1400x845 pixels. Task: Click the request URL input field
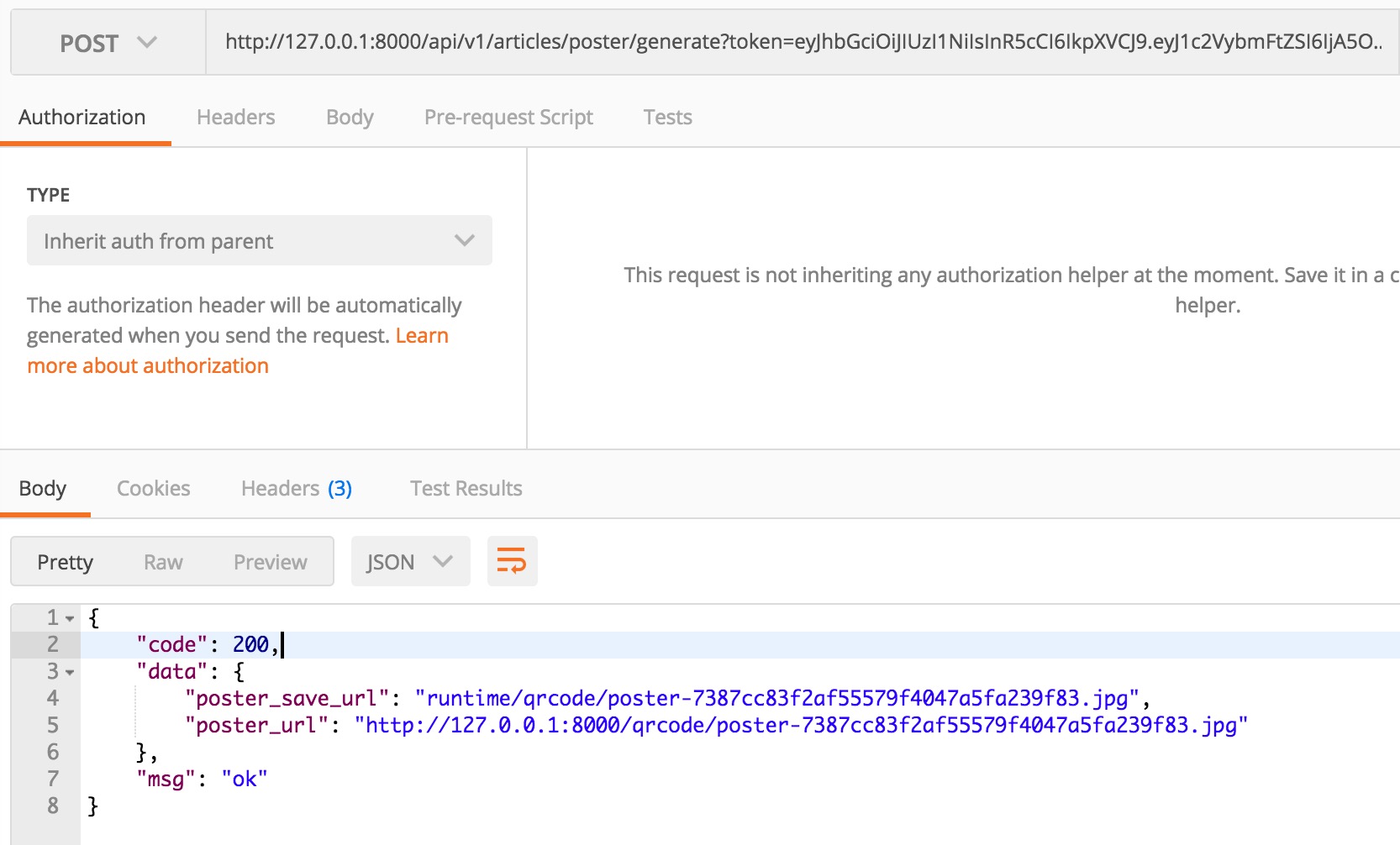click(802, 42)
